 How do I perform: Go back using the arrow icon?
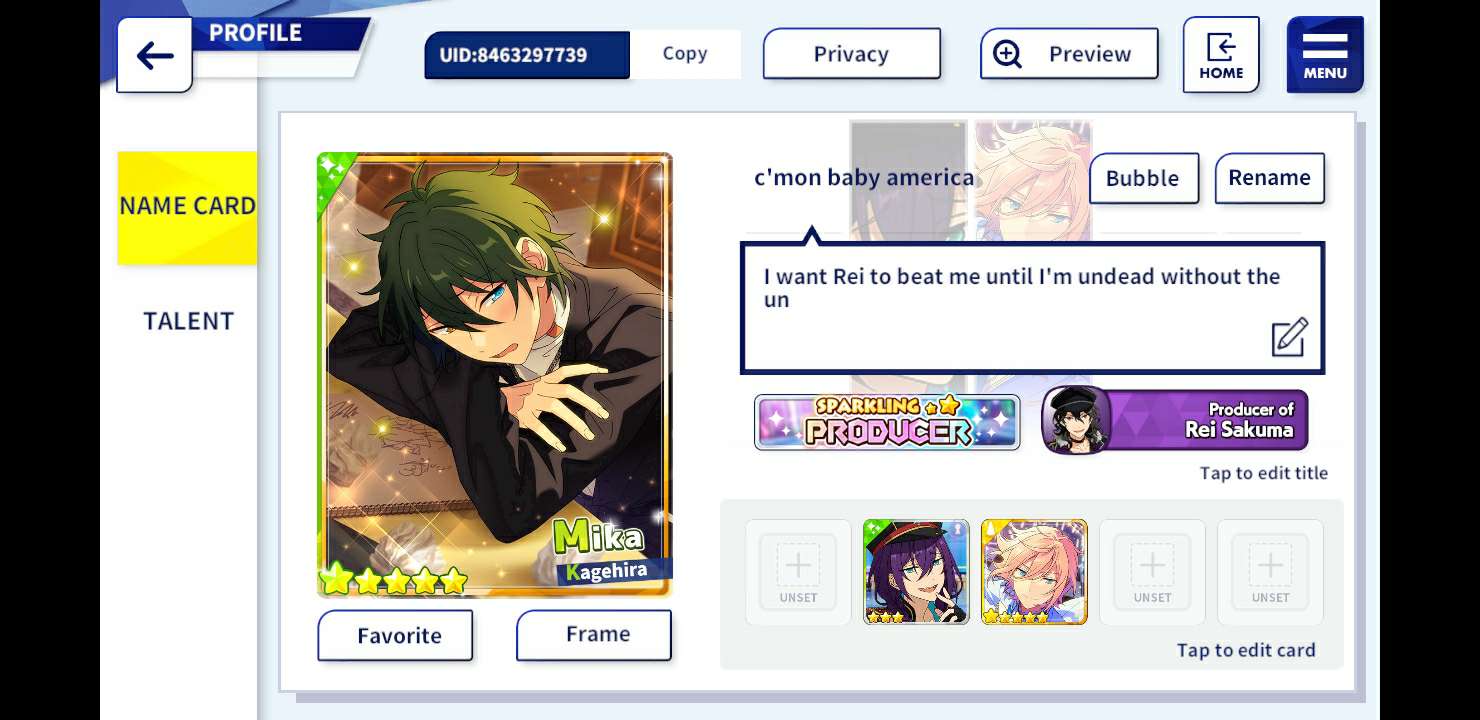tap(154, 55)
